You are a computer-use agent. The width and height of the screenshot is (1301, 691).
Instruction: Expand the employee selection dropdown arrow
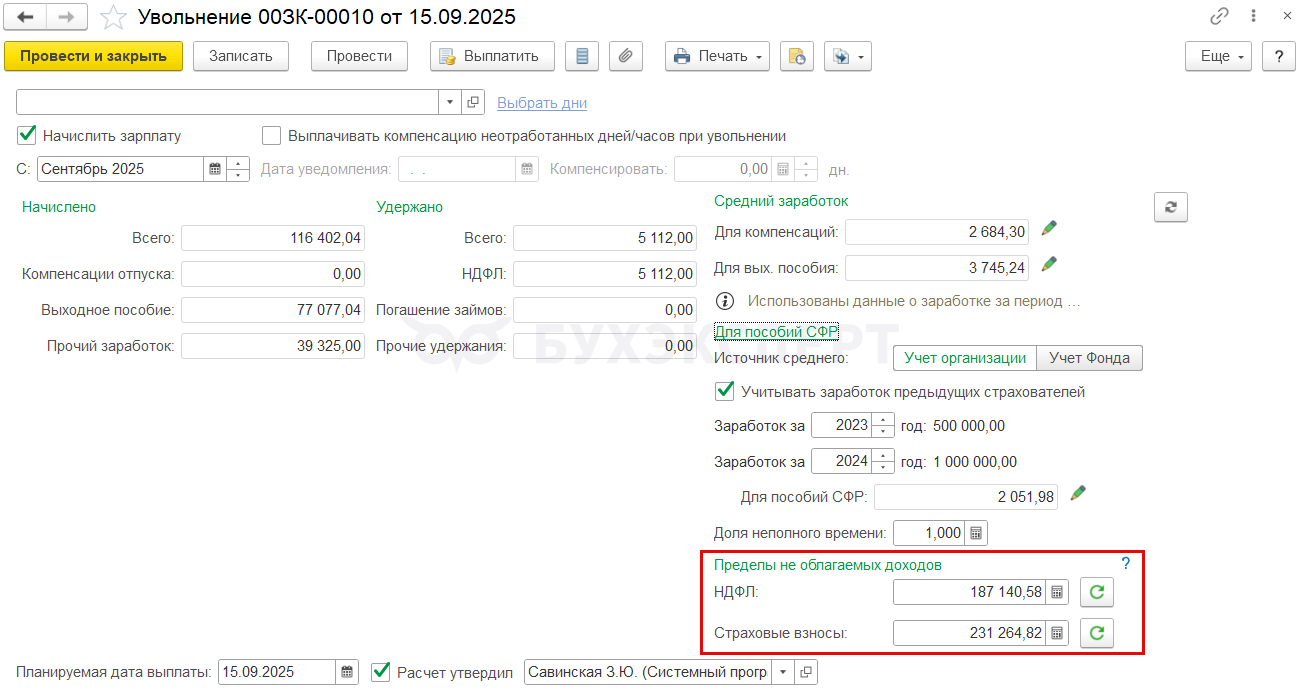pyautogui.click(x=450, y=102)
